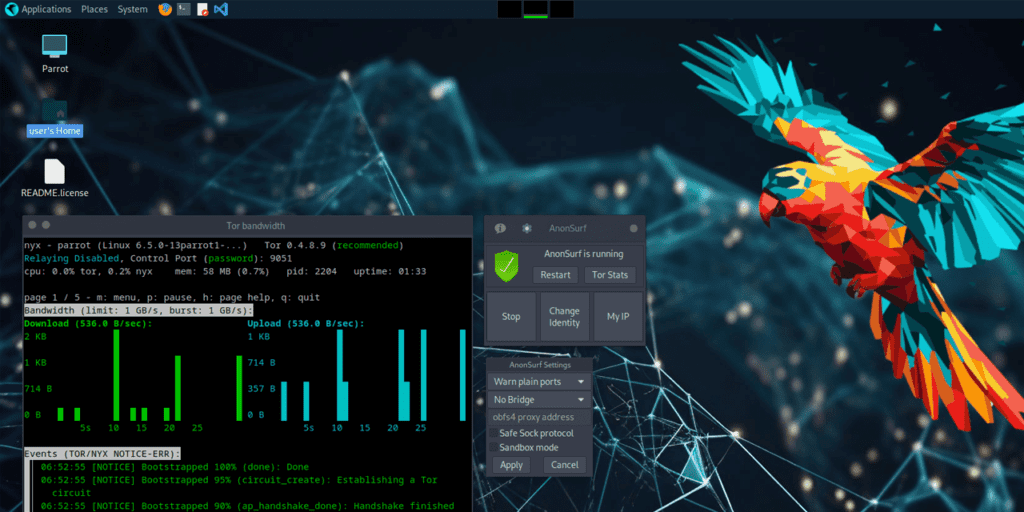Open AnonSurf settings gear icon
This screenshot has width=1024, height=512.
pyautogui.click(x=527, y=228)
